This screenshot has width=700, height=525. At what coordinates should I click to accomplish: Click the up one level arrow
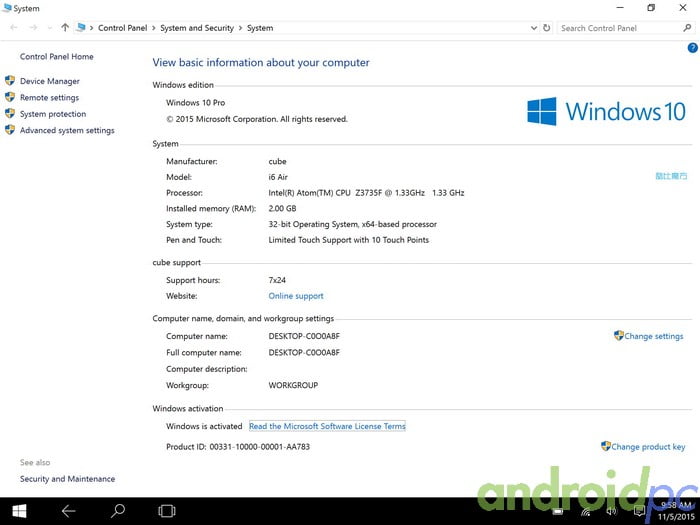tap(65, 28)
